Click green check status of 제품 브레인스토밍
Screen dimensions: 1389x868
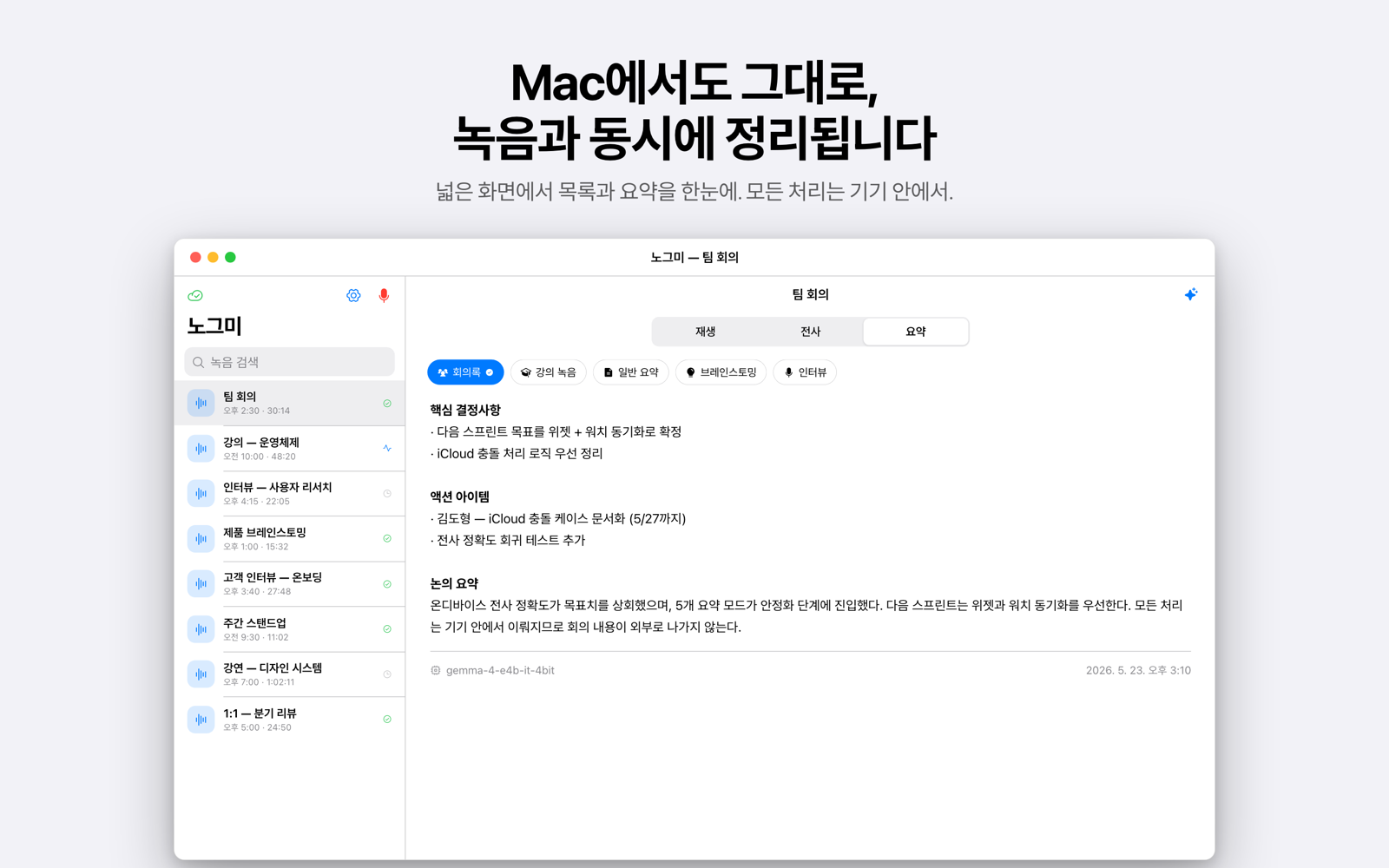coord(387,538)
